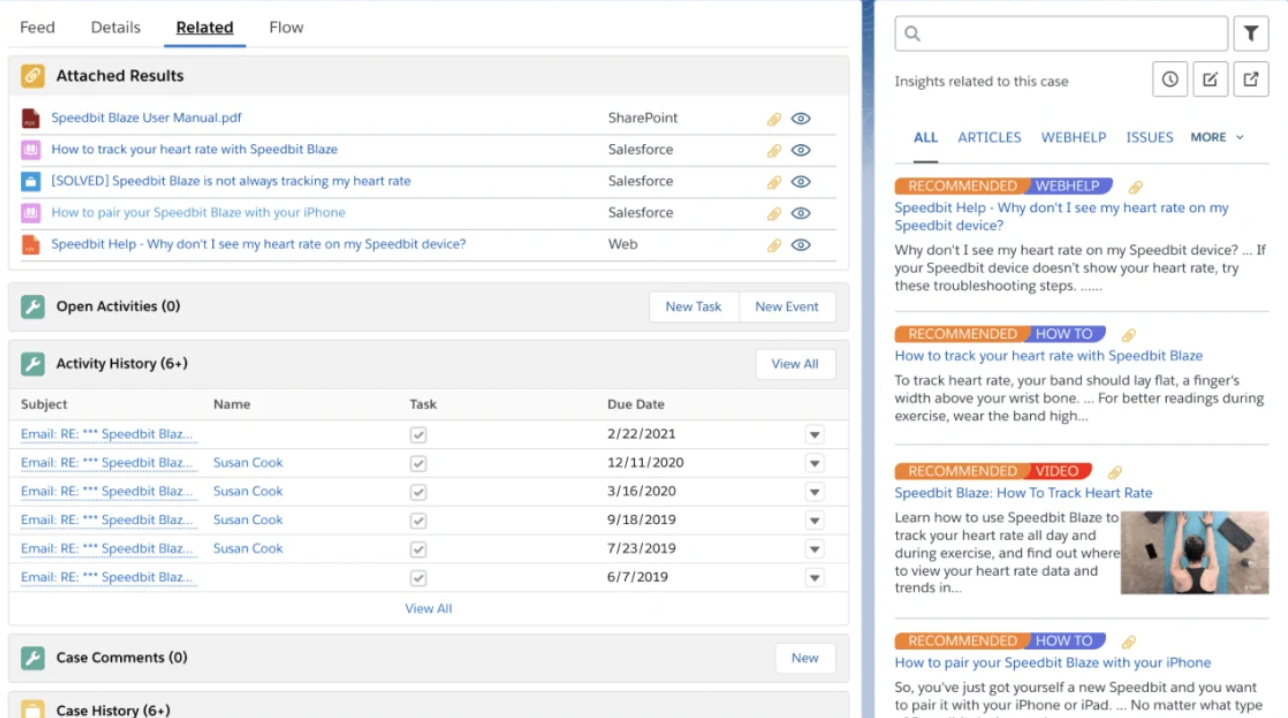This screenshot has width=1288, height=718.
Task: Expand the MORE tab dropdown in insights panel
Action: point(1216,137)
